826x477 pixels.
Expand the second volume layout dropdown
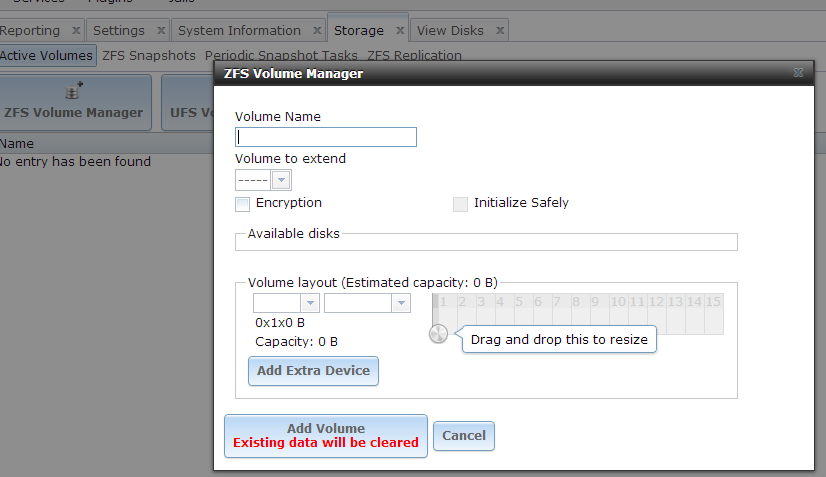pyautogui.click(x=401, y=303)
